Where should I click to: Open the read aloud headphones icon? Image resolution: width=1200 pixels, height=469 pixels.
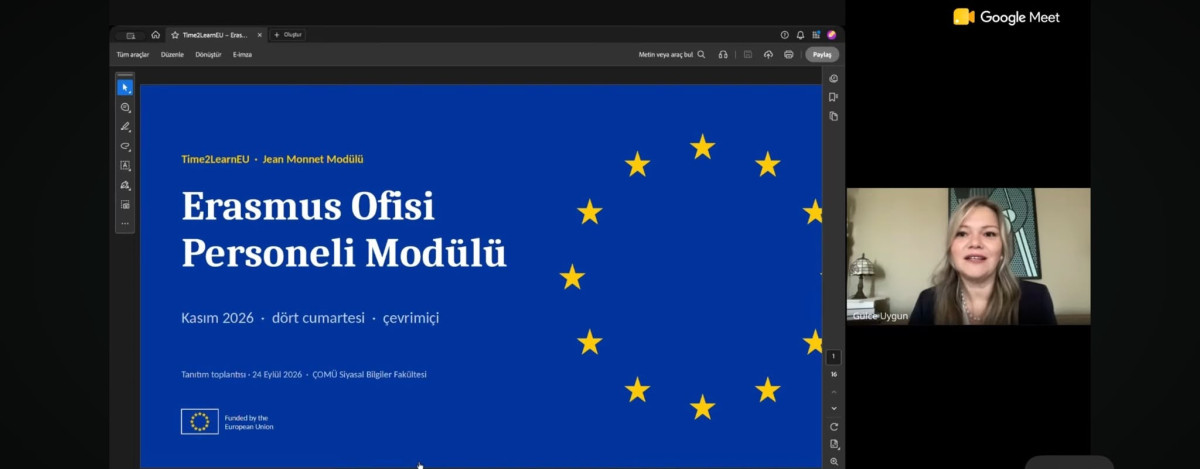point(723,55)
